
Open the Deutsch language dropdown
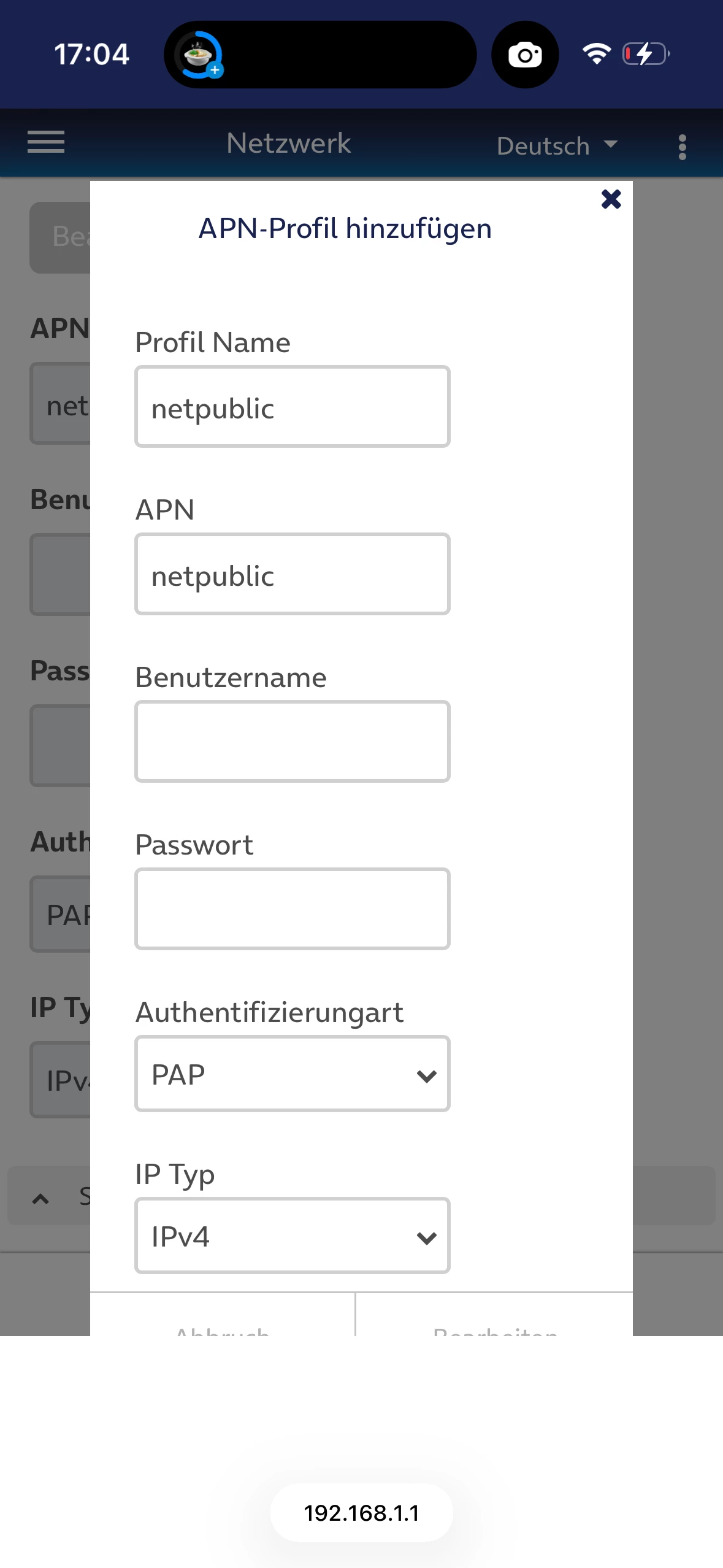[557, 146]
